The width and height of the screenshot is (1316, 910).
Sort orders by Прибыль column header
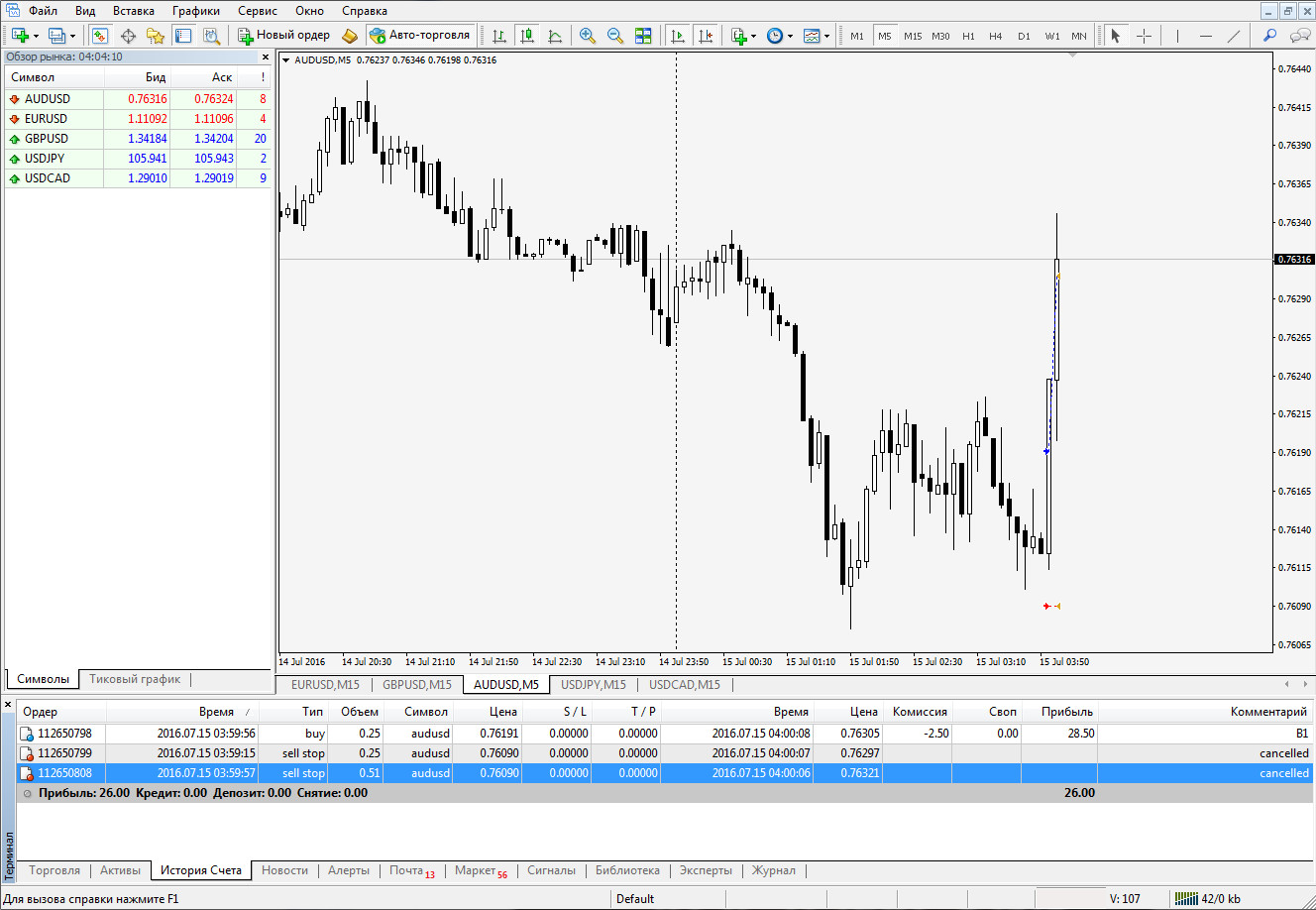click(1067, 712)
